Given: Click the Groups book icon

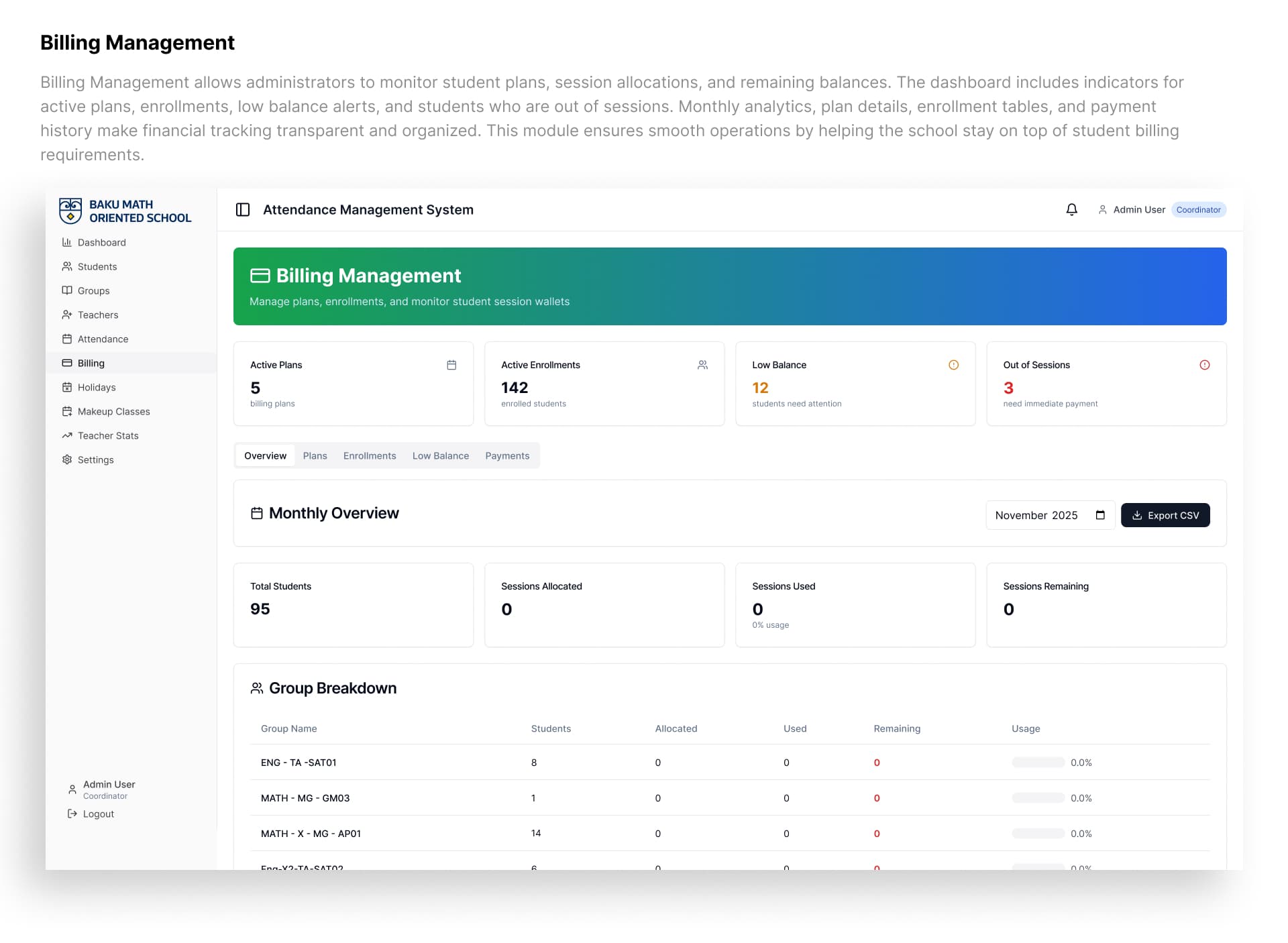Looking at the screenshot, I should coord(67,290).
